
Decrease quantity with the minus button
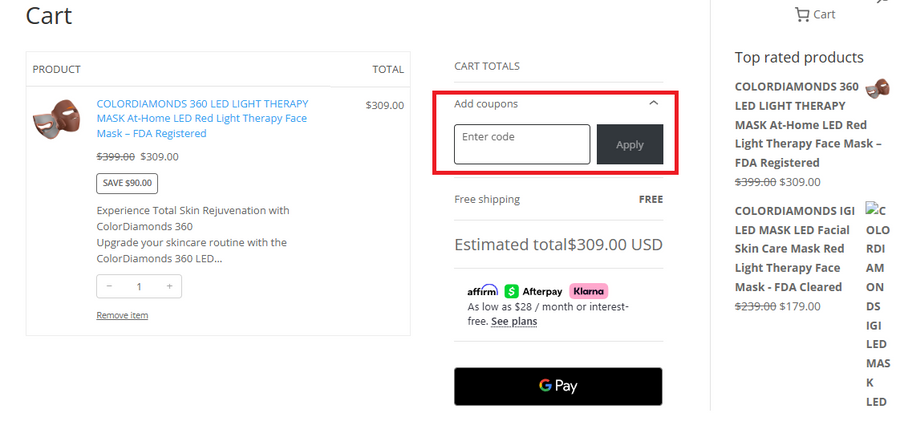click(x=109, y=286)
